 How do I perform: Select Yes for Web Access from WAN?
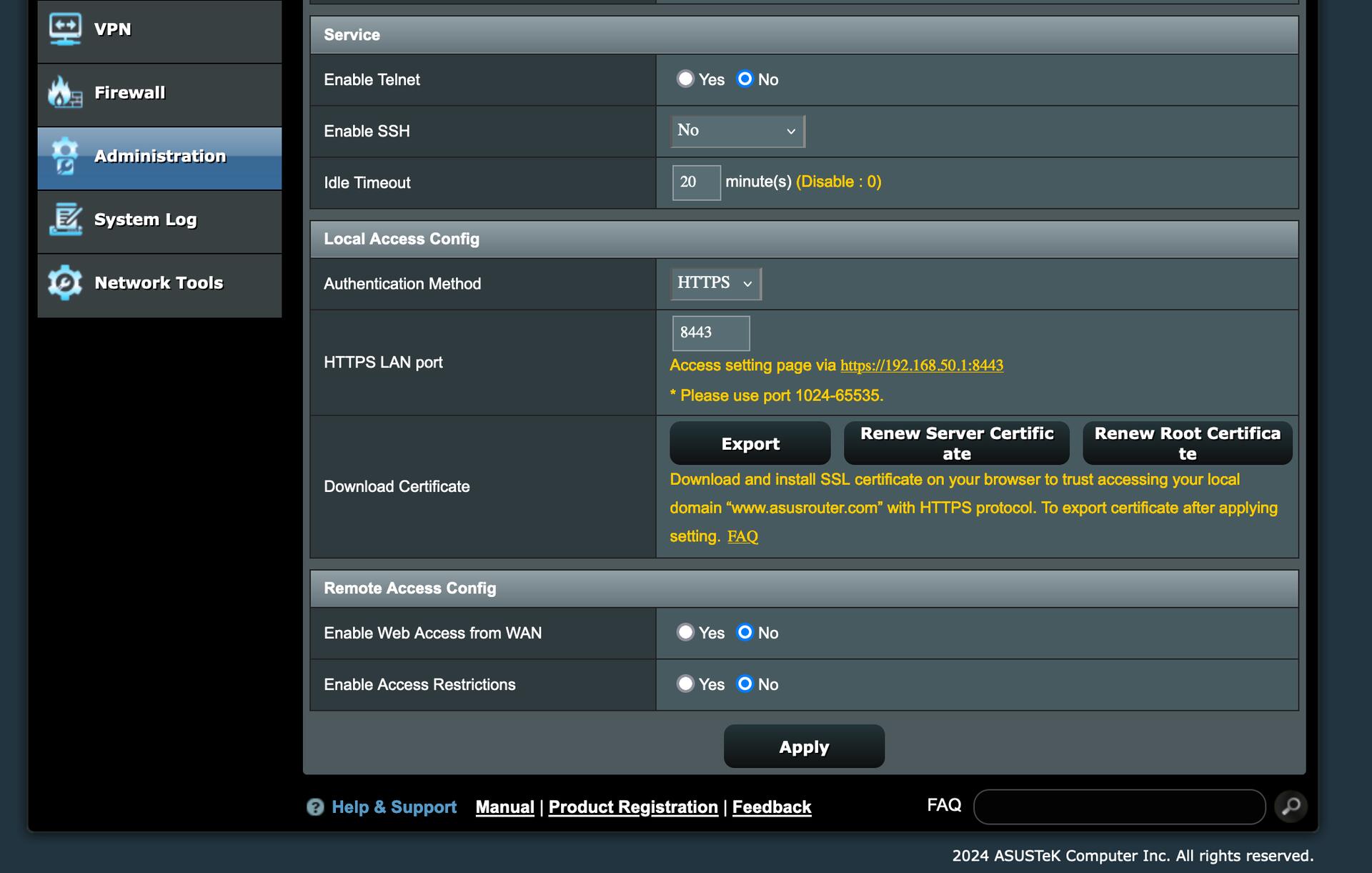click(685, 632)
